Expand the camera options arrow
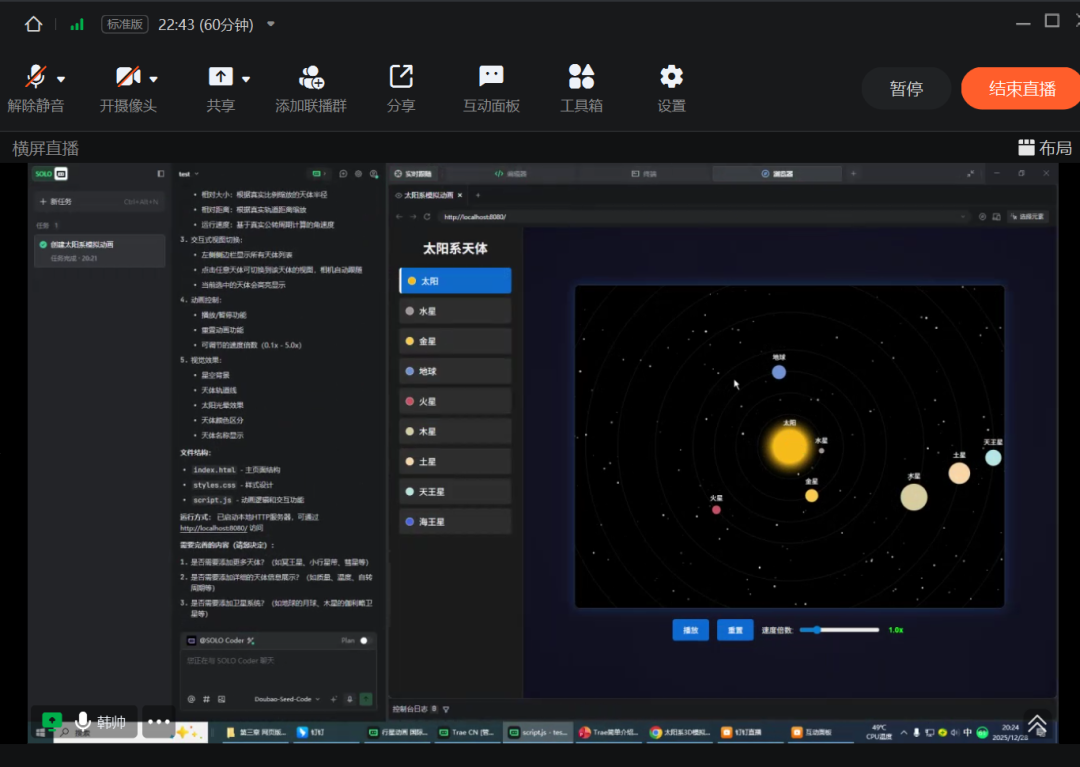The height and width of the screenshot is (767, 1080). [x=154, y=79]
